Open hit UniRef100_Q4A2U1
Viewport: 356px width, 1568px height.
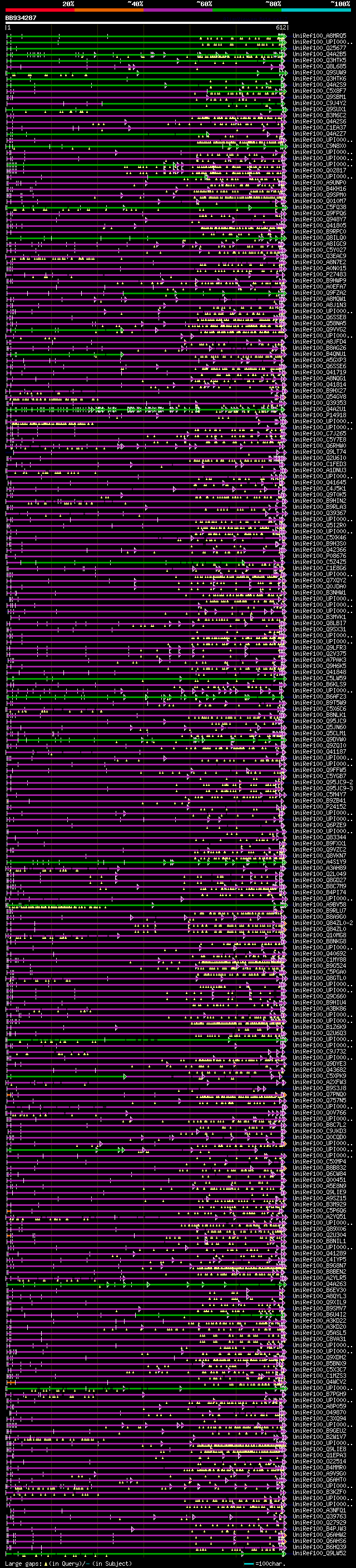click(x=319, y=409)
